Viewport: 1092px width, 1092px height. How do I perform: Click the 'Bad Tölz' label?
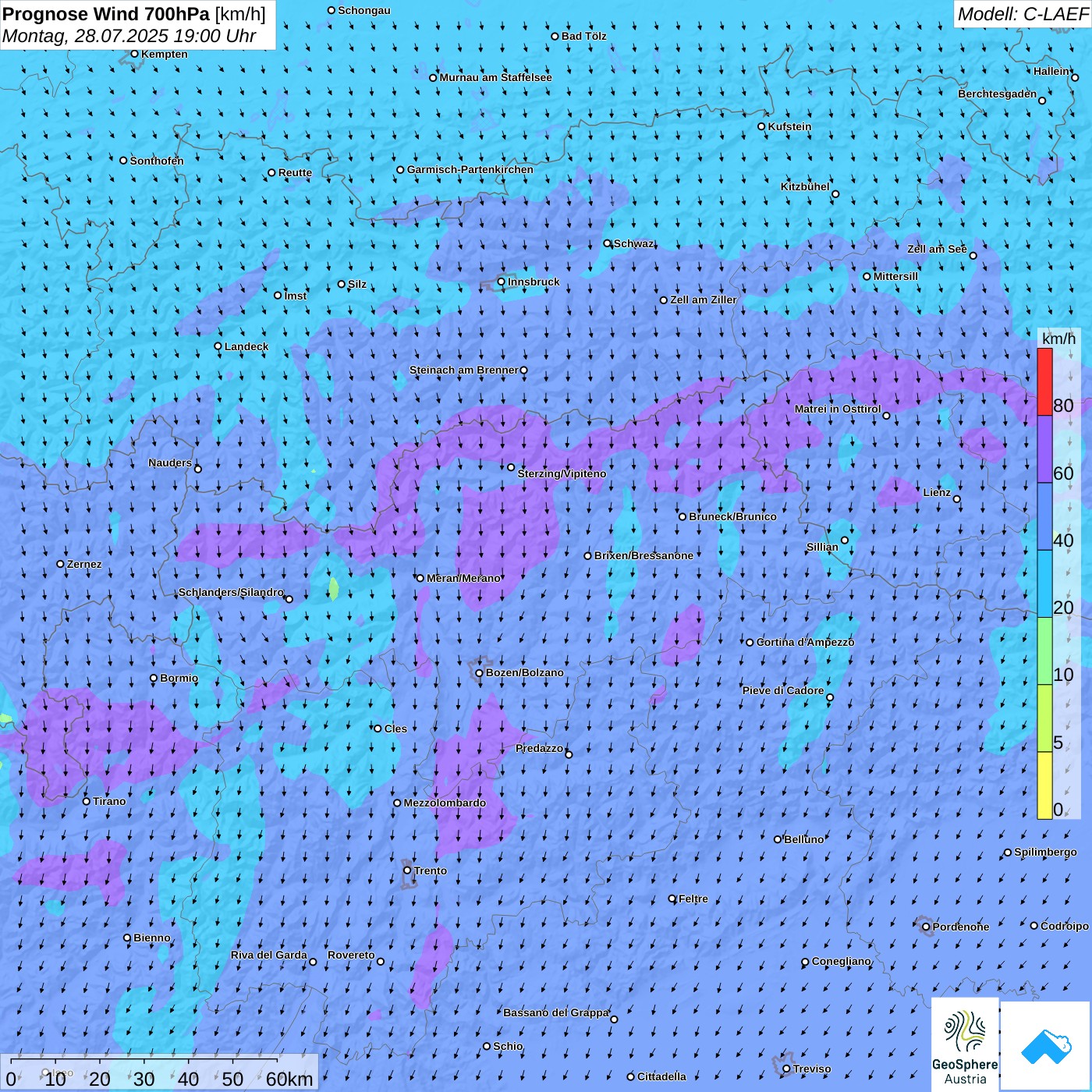tap(584, 36)
